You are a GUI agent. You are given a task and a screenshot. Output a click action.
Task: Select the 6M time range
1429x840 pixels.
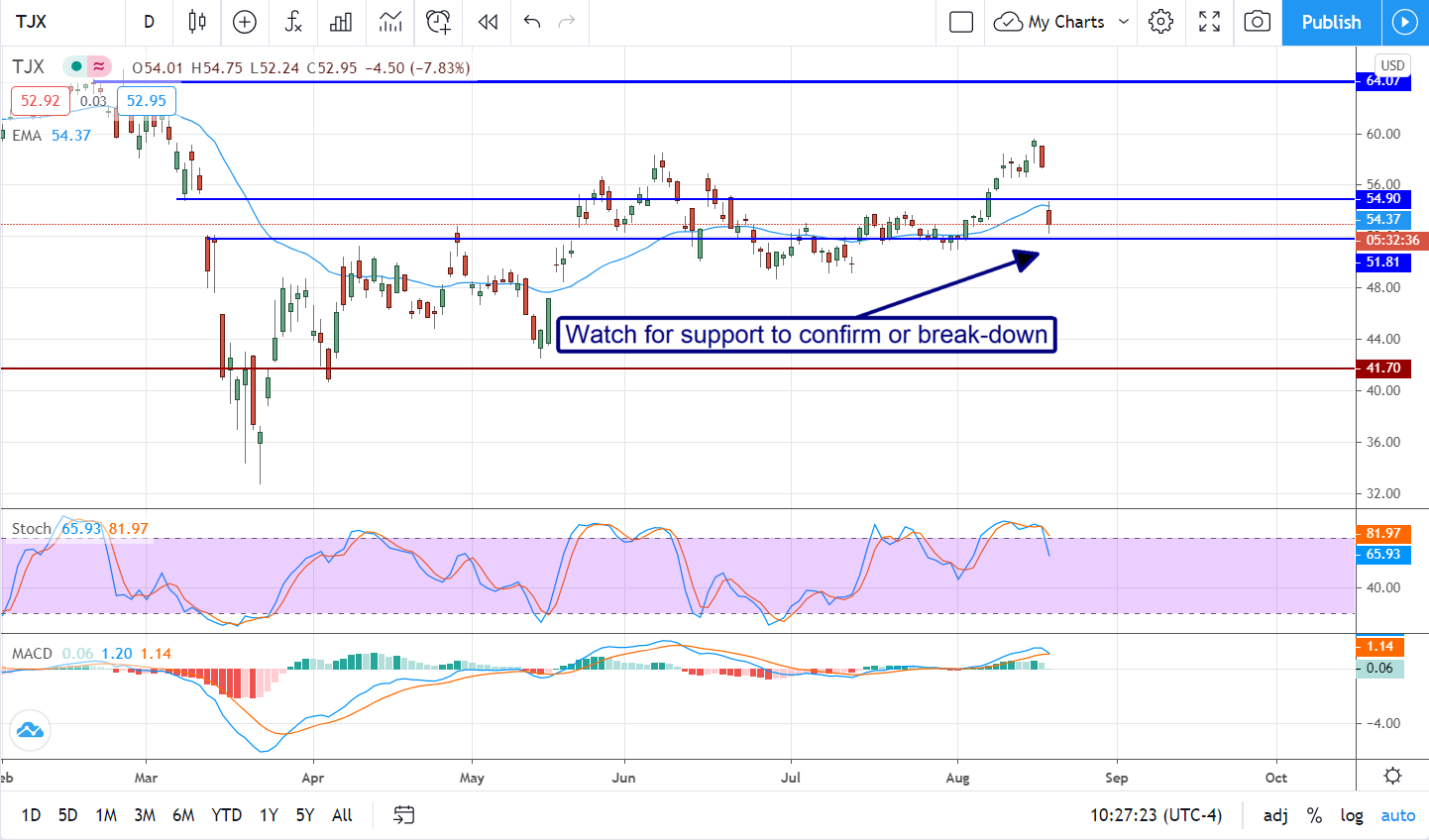click(183, 815)
